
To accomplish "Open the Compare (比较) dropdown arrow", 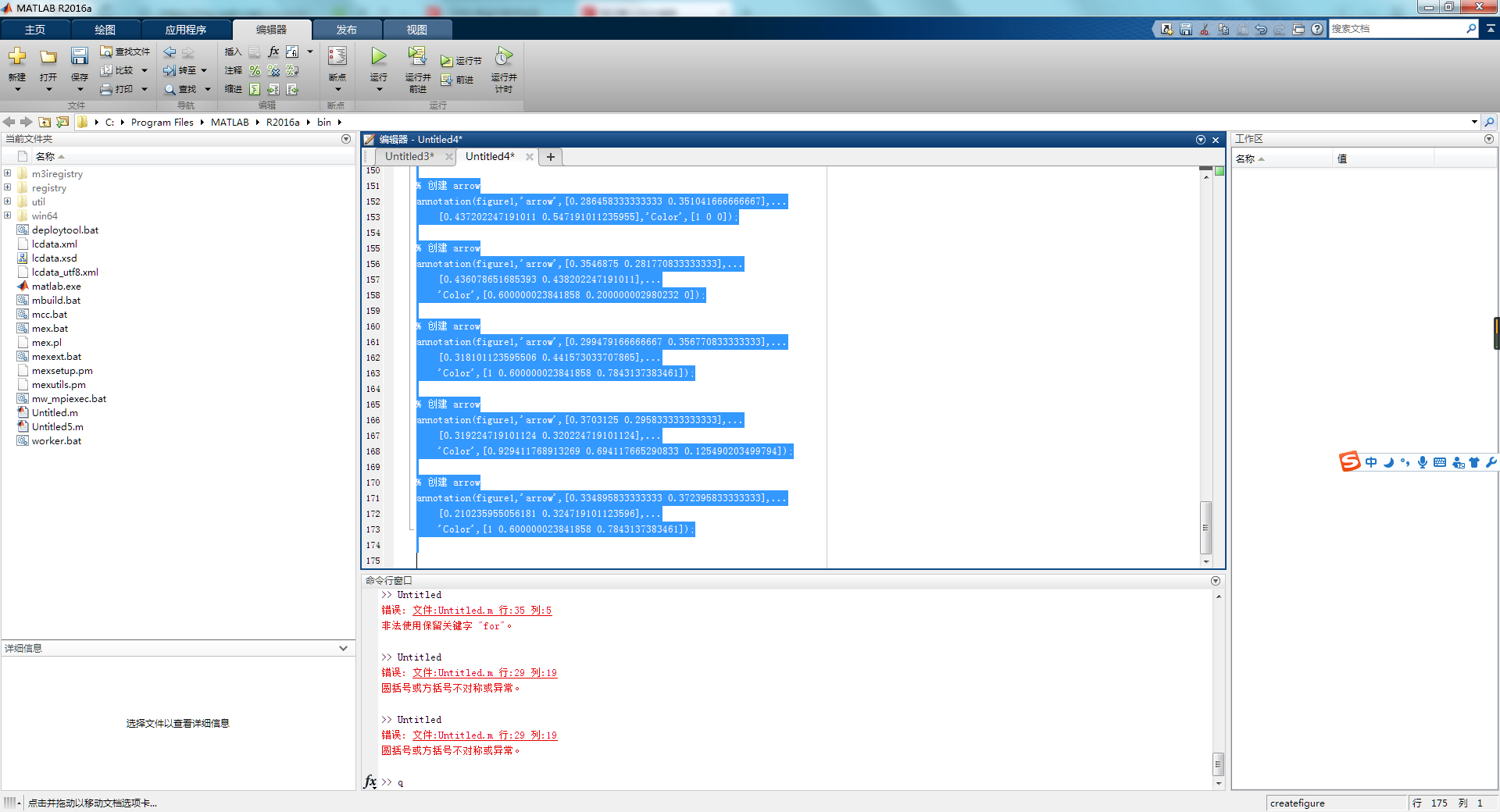I will [145, 70].
